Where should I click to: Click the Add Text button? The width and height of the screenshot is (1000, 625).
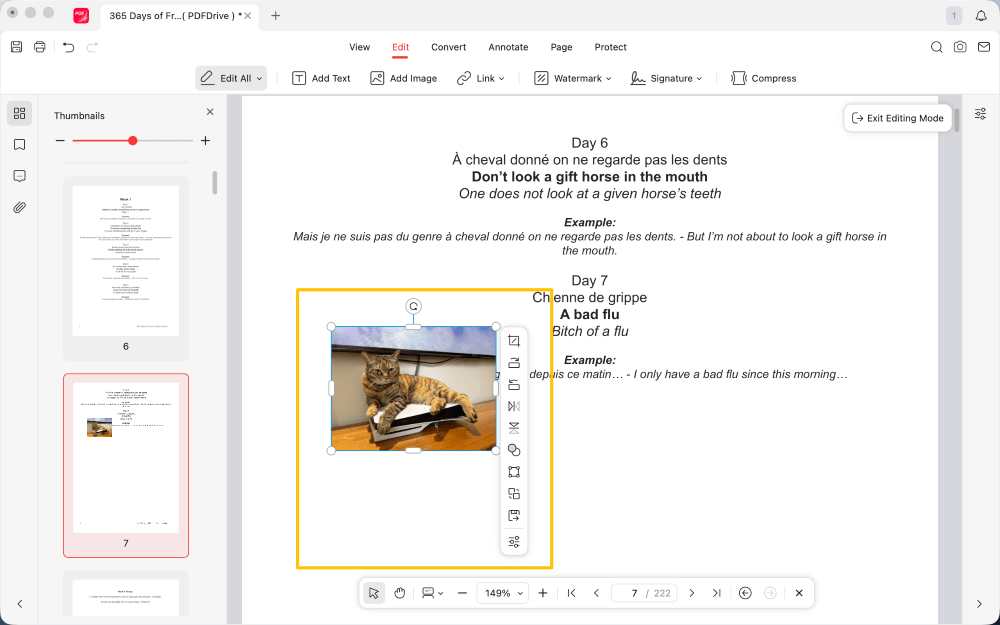click(x=321, y=78)
